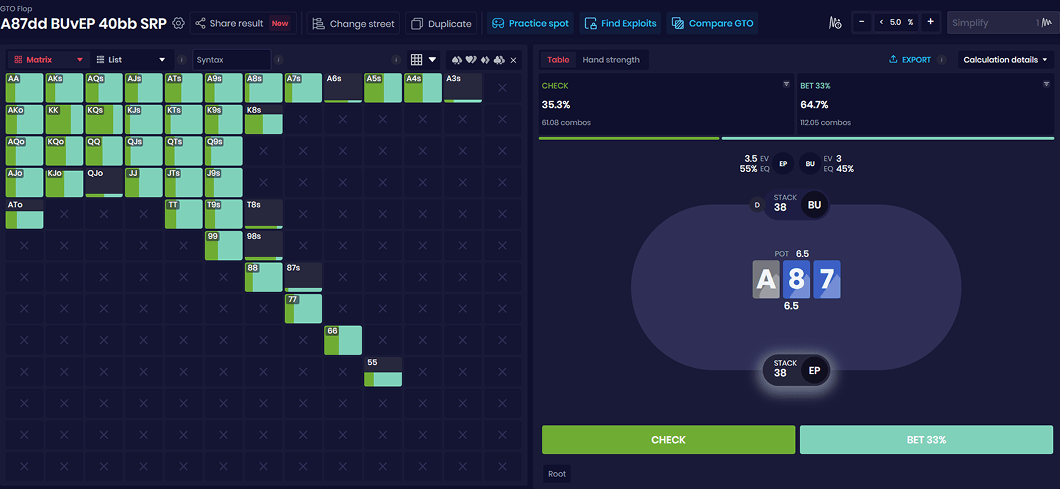Switch to the Hand strength tab
The width and height of the screenshot is (1060, 489).
[x=610, y=60]
